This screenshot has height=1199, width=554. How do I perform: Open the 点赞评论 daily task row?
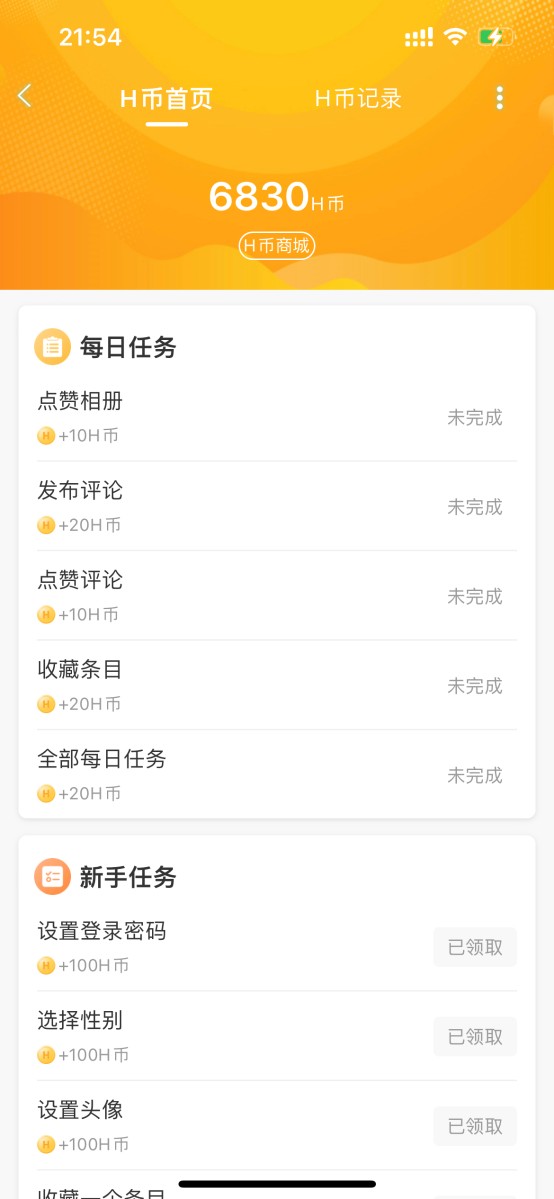point(277,596)
